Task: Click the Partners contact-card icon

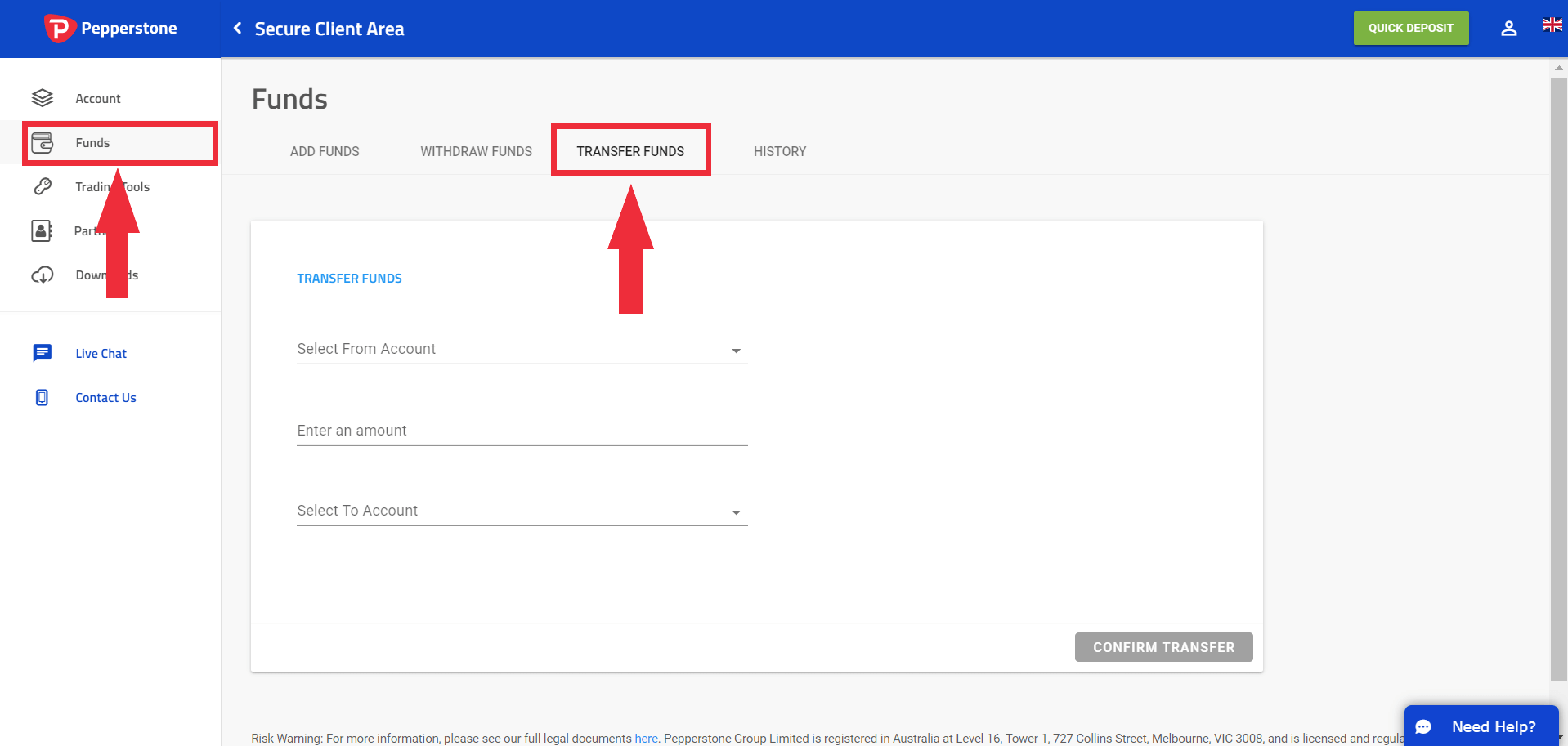Action: point(42,231)
